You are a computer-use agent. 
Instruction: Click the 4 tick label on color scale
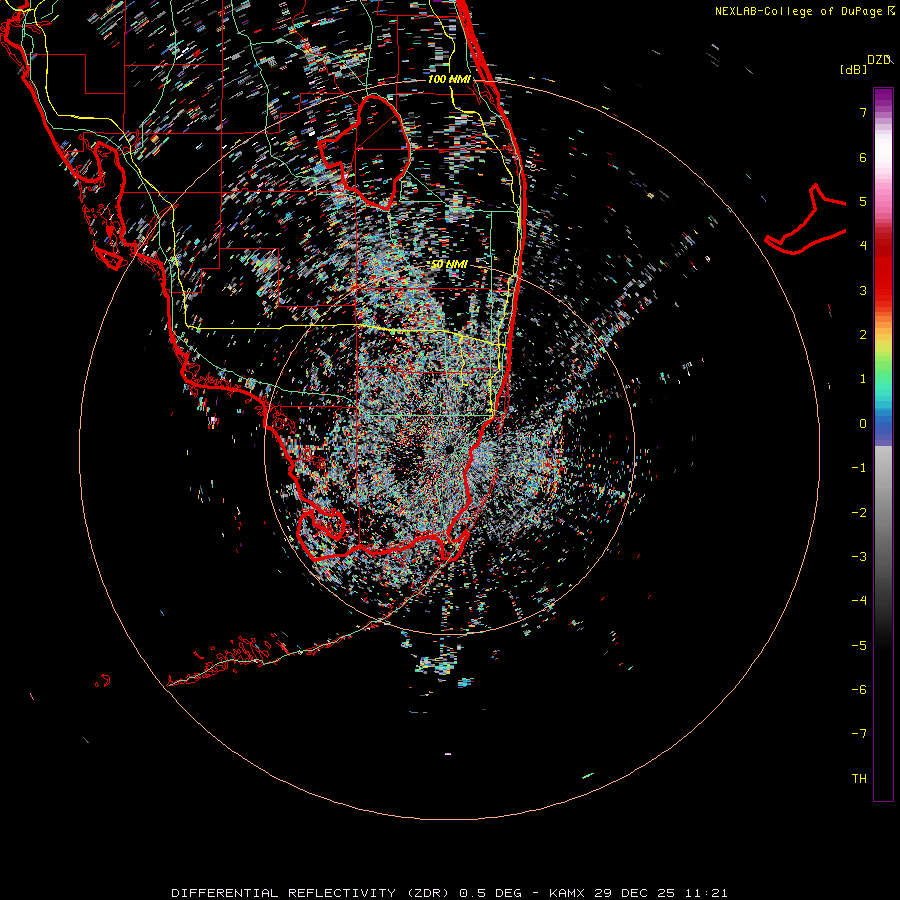(863, 246)
